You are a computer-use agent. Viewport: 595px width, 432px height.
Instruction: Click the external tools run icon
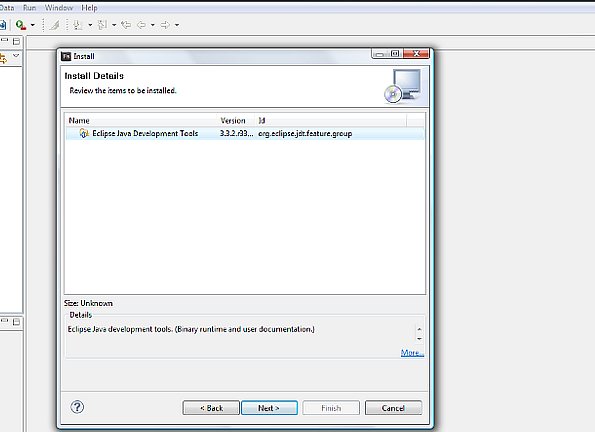click(x=20, y=25)
